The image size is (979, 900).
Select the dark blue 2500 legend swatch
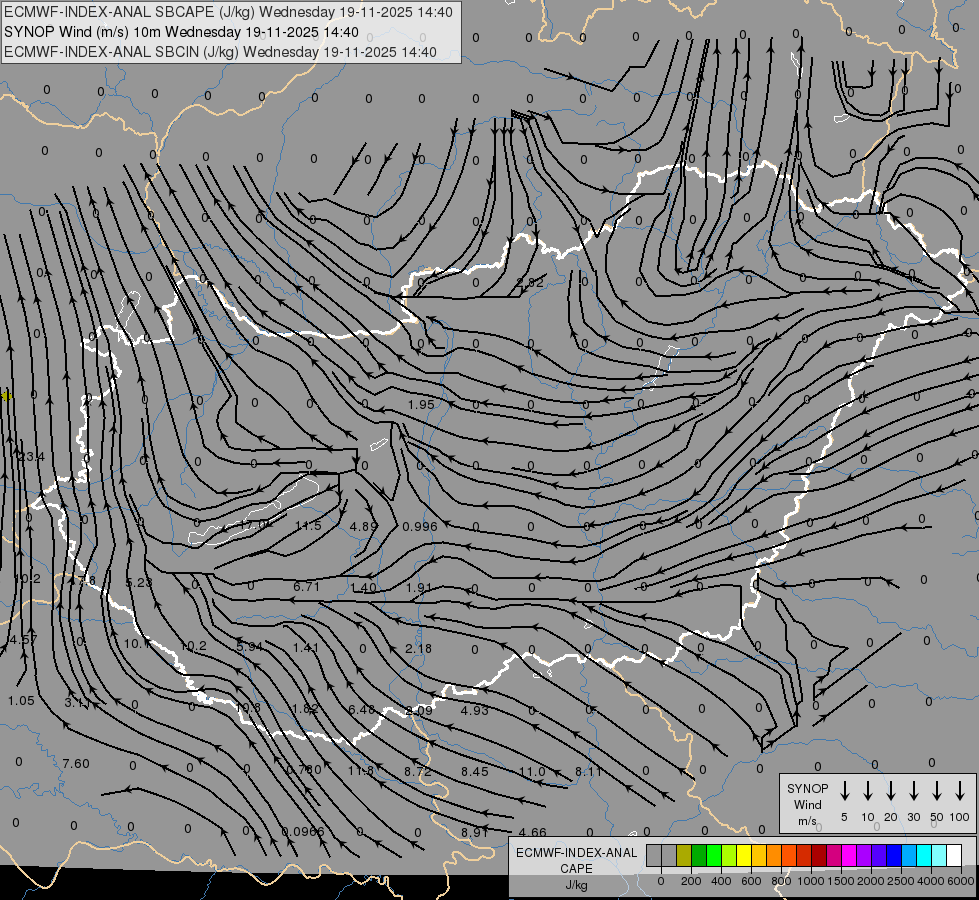(x=894, y=855)
